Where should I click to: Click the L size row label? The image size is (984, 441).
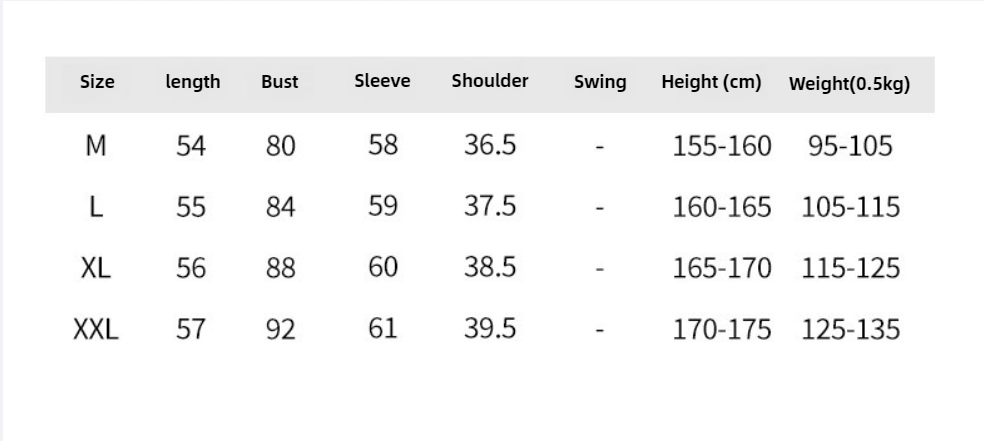pos(96,207)
